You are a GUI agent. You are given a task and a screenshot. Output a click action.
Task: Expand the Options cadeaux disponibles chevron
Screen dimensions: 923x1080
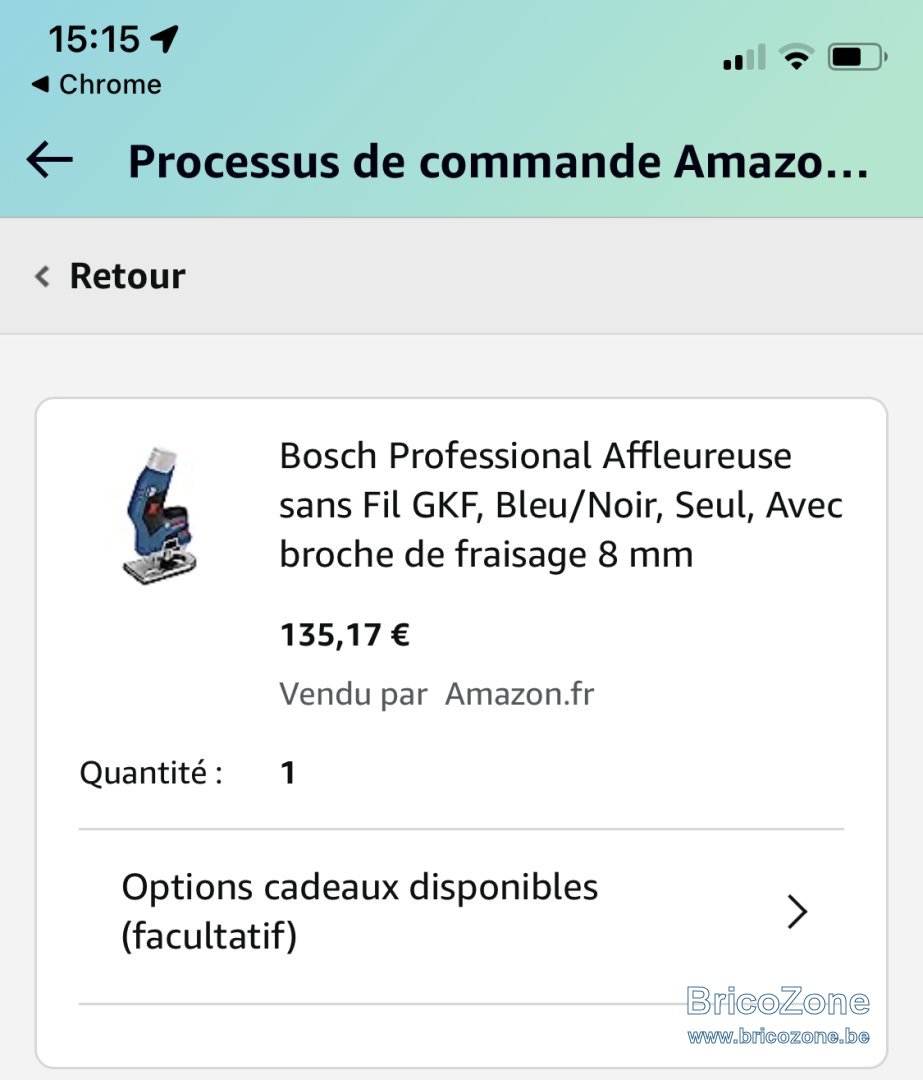[x=797, y=912]
